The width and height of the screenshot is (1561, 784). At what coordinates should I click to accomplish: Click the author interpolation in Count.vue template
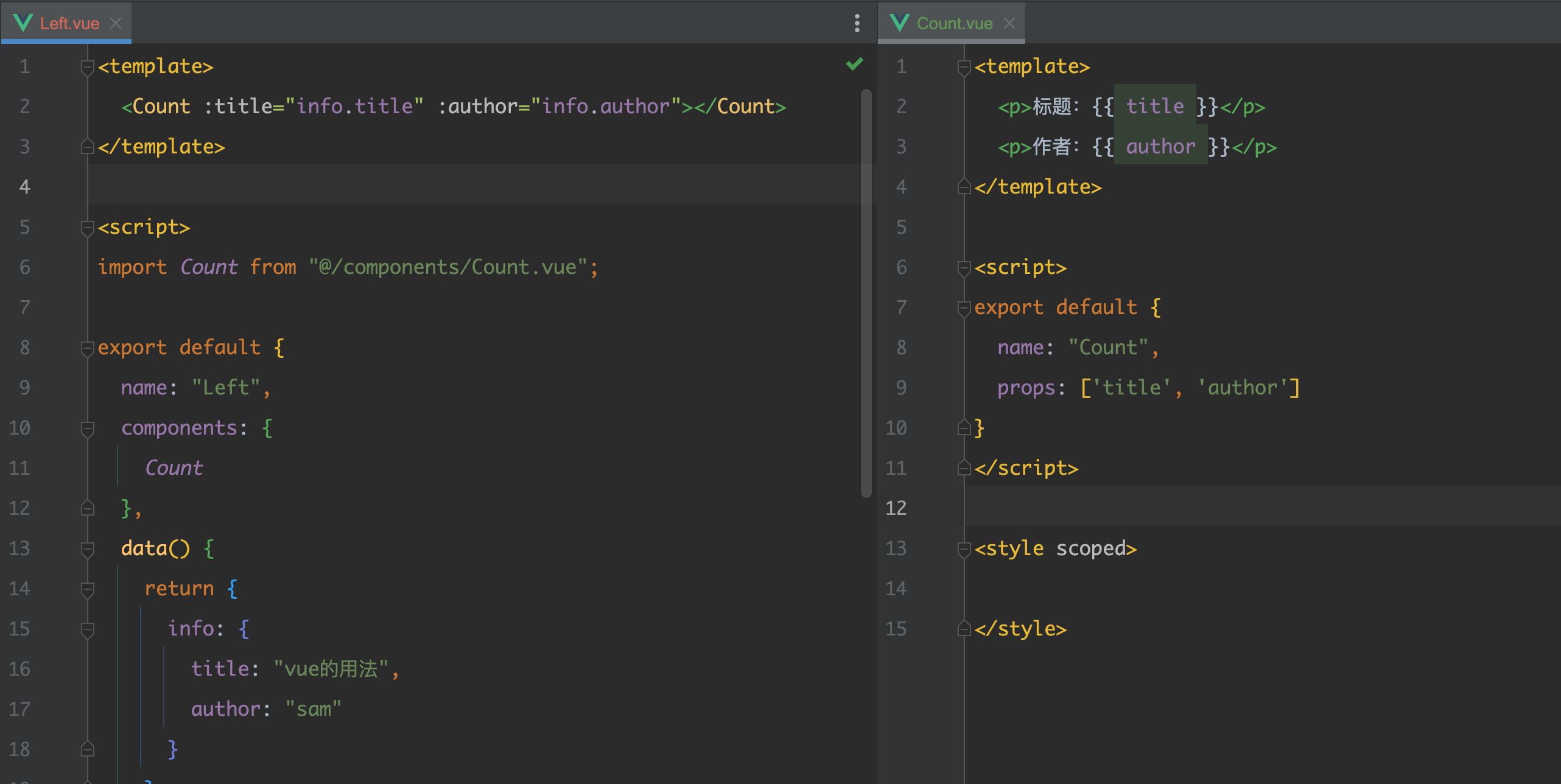pyautogui.click(x=1161, y=147)
